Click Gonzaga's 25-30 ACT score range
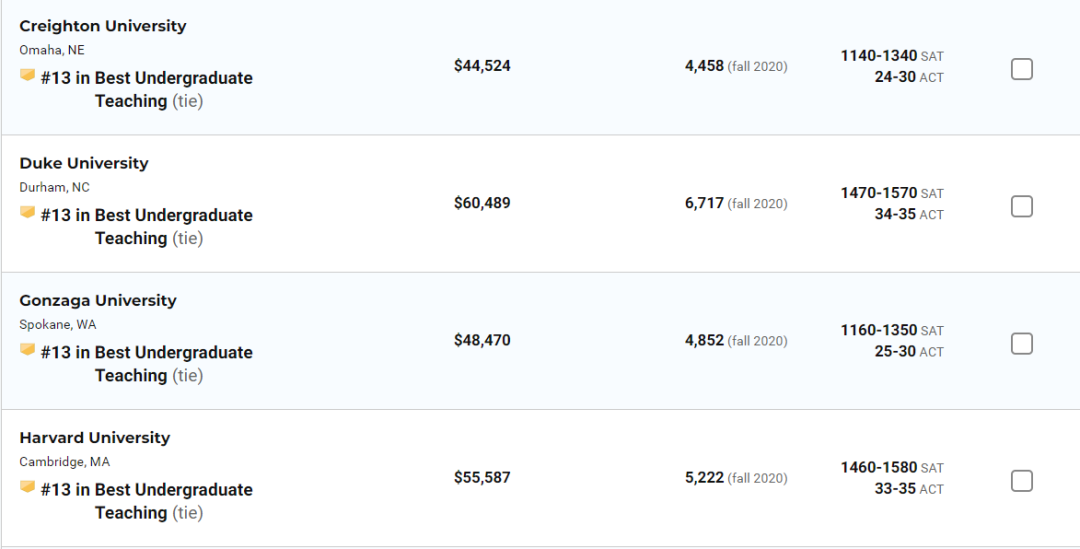Image resolution: width=1080 pixels, height=549 pixels. coord(895,351)
